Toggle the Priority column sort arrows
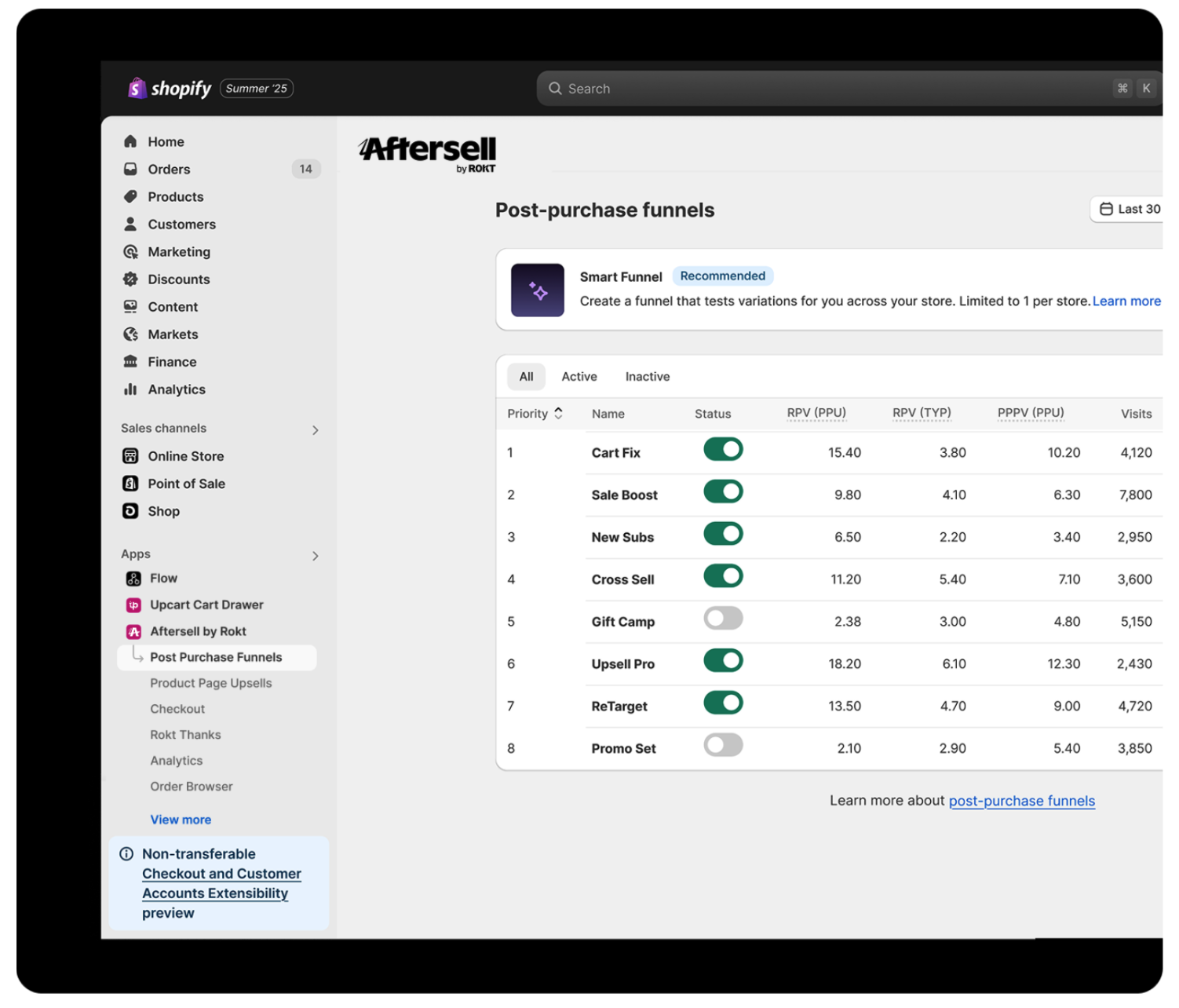The width and height of the screenshot is (1179, 1008). click(x=558, y=412)
